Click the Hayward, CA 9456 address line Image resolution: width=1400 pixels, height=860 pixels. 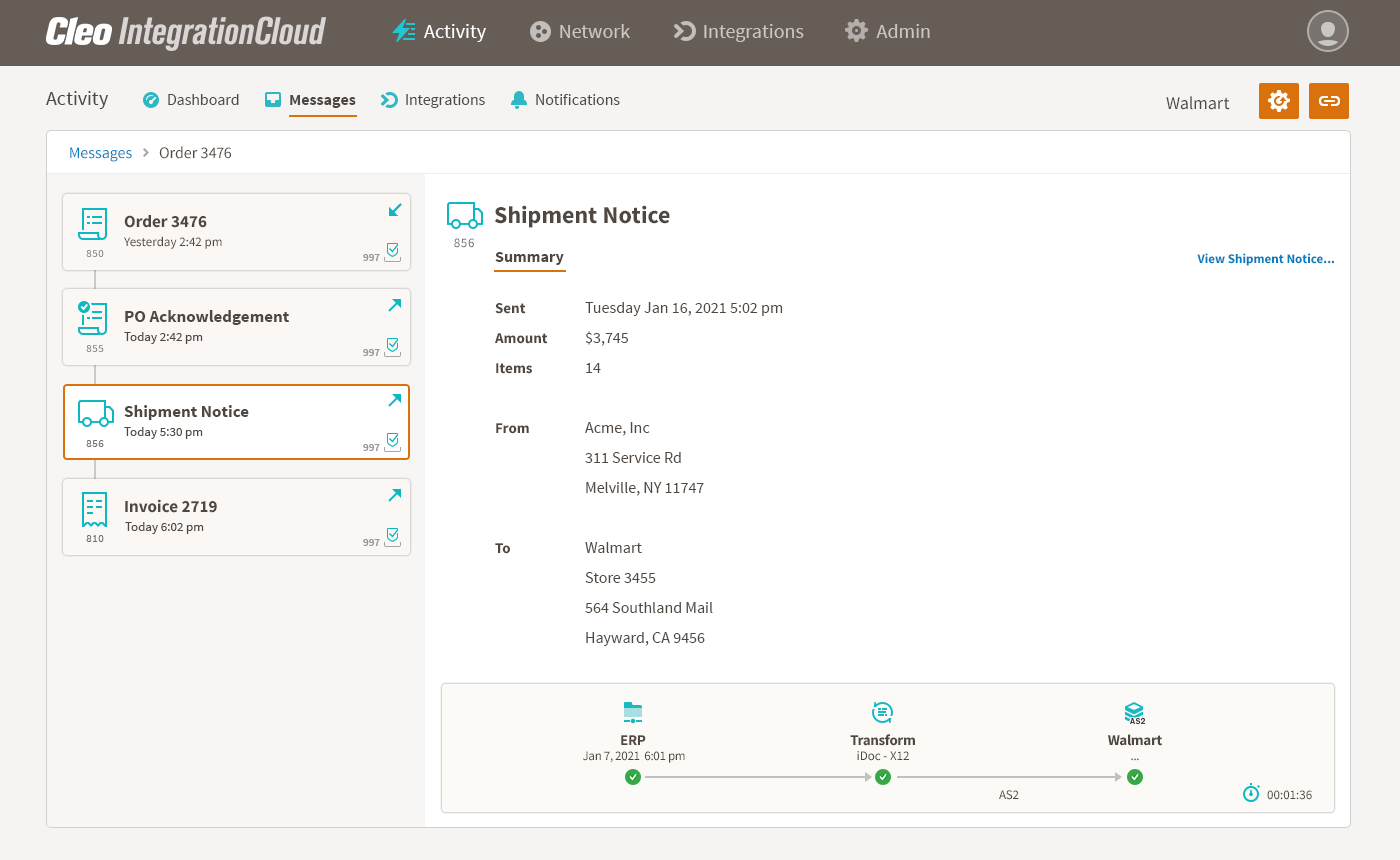pyautogui.click(x=645, y=638)
